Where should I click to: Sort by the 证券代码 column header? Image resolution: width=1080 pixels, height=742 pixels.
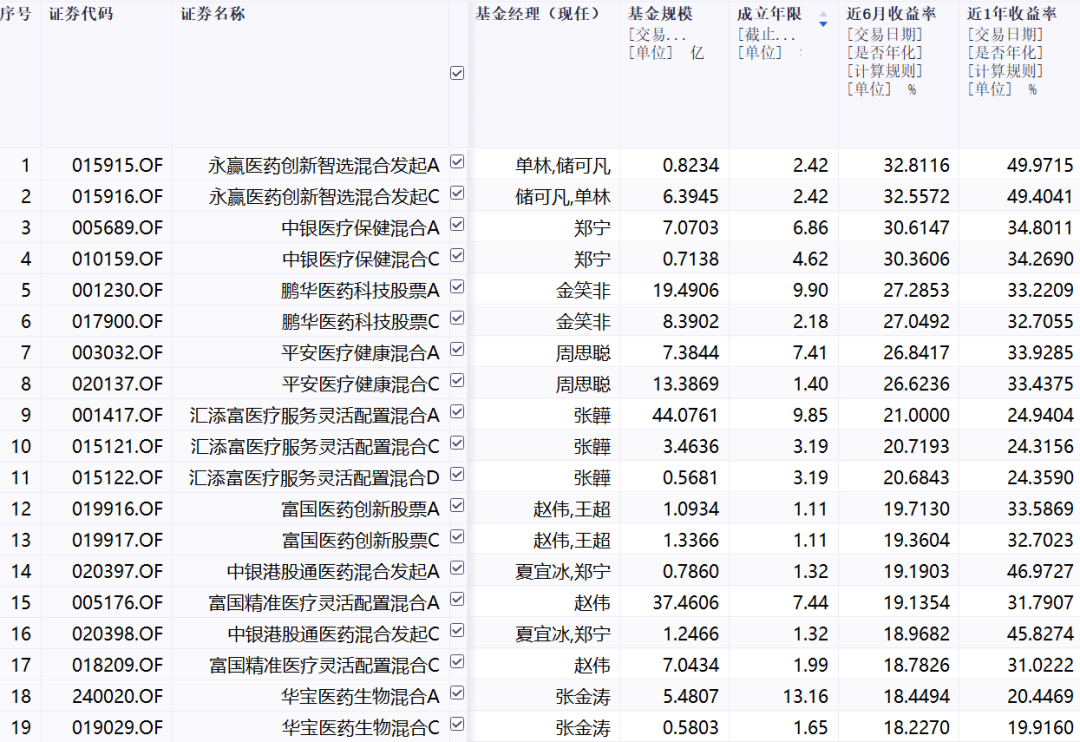point(81,14)
